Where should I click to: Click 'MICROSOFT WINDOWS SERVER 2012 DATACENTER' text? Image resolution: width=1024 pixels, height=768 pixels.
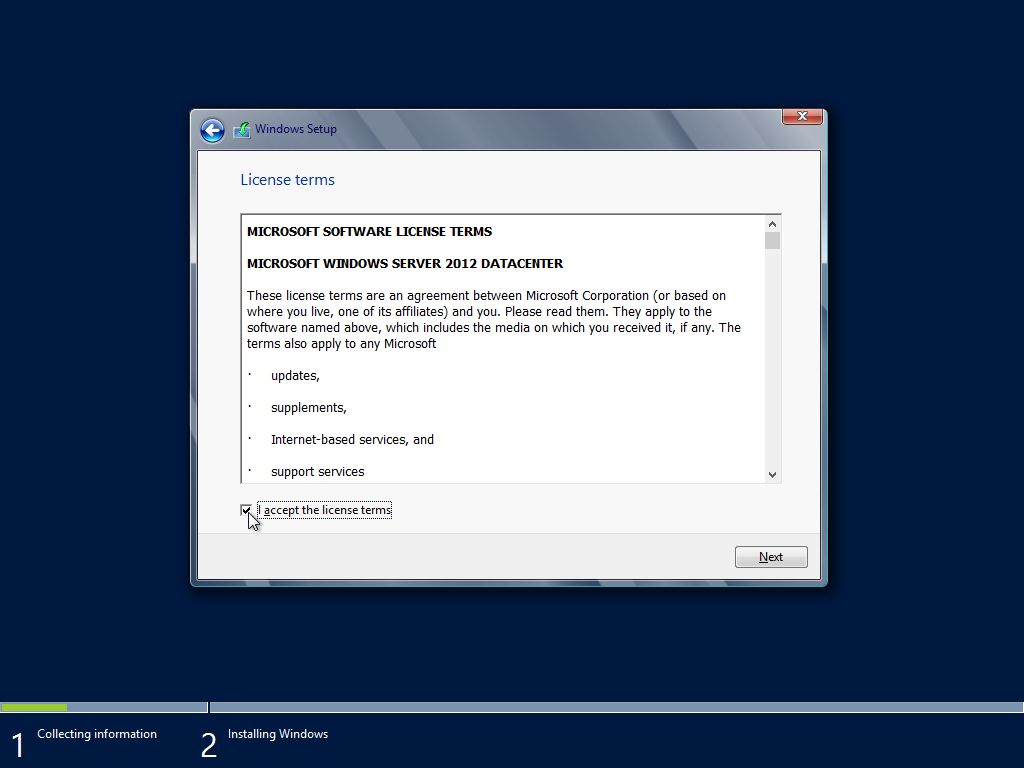coord(405,264)
